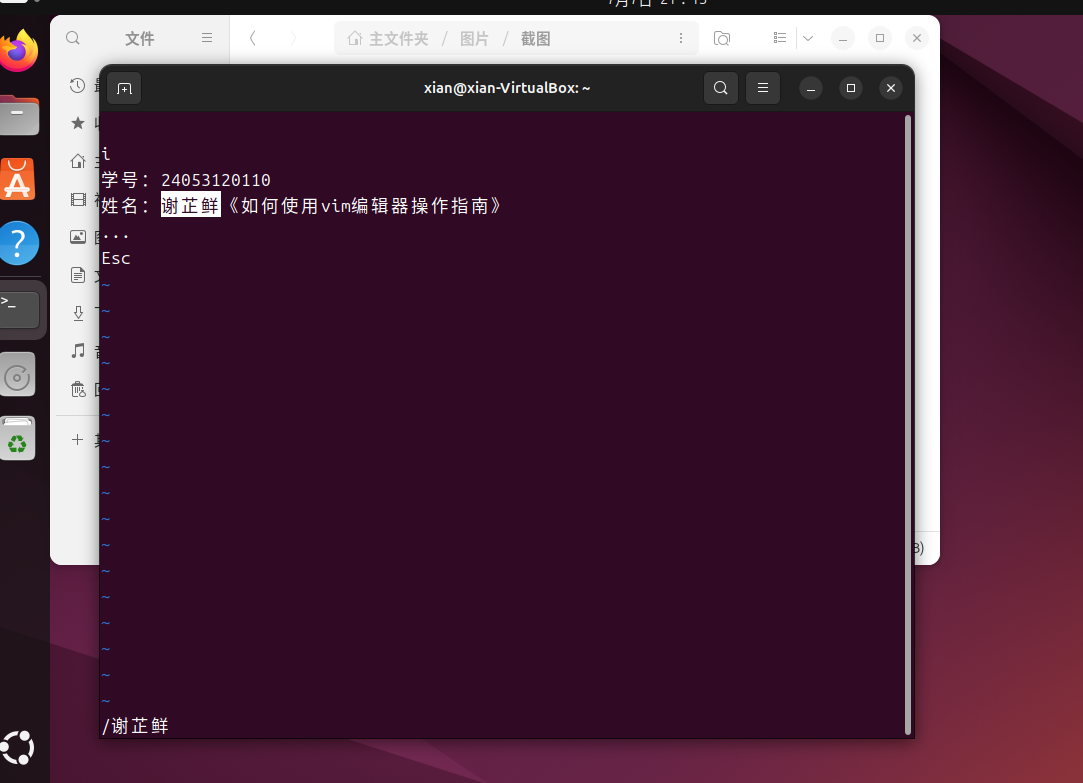Launch Firefox from the dock
This screenshot has width=1083, height=783.
[19, 50]
